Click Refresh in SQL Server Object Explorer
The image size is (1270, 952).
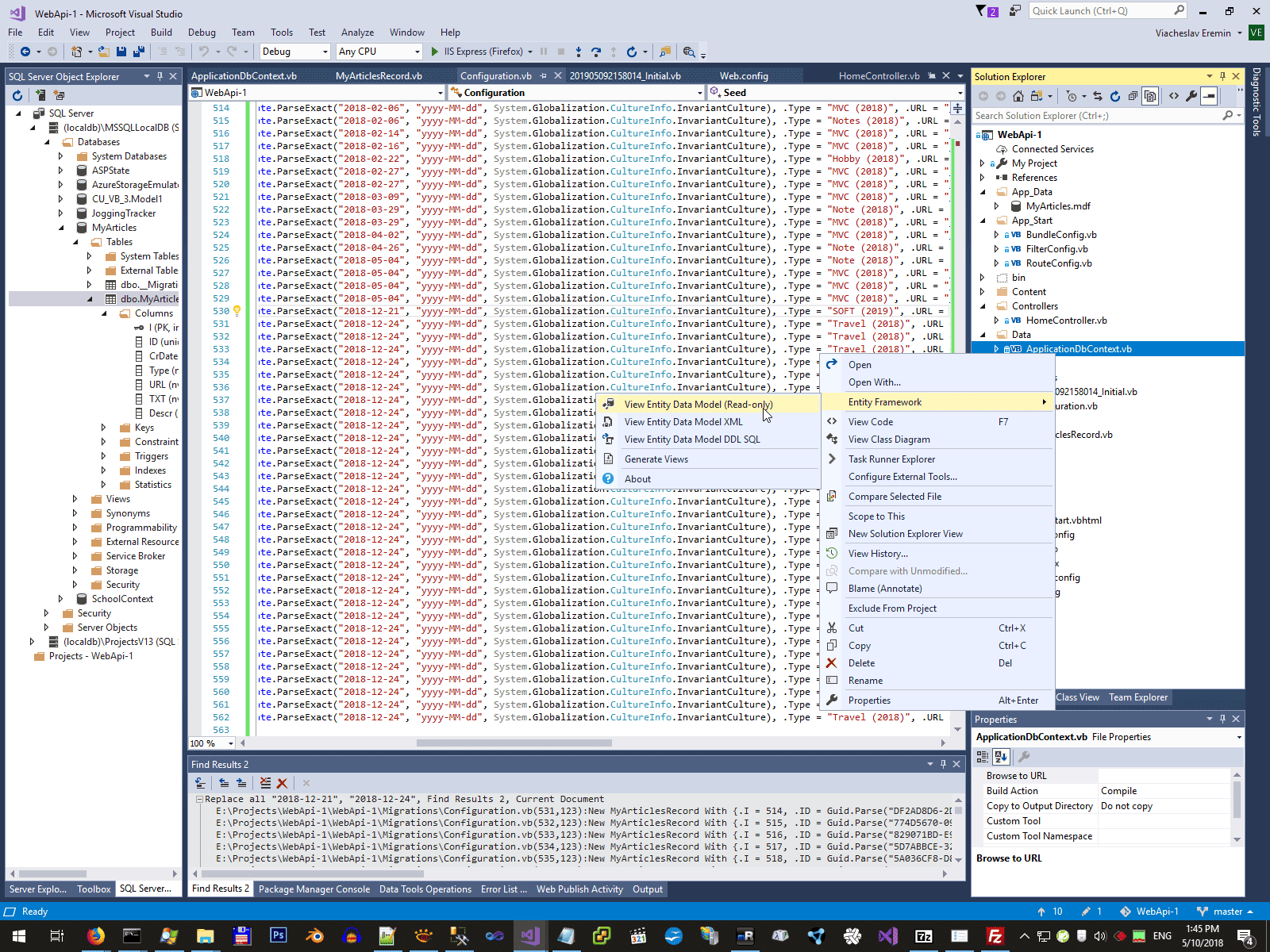coord(17,95)
